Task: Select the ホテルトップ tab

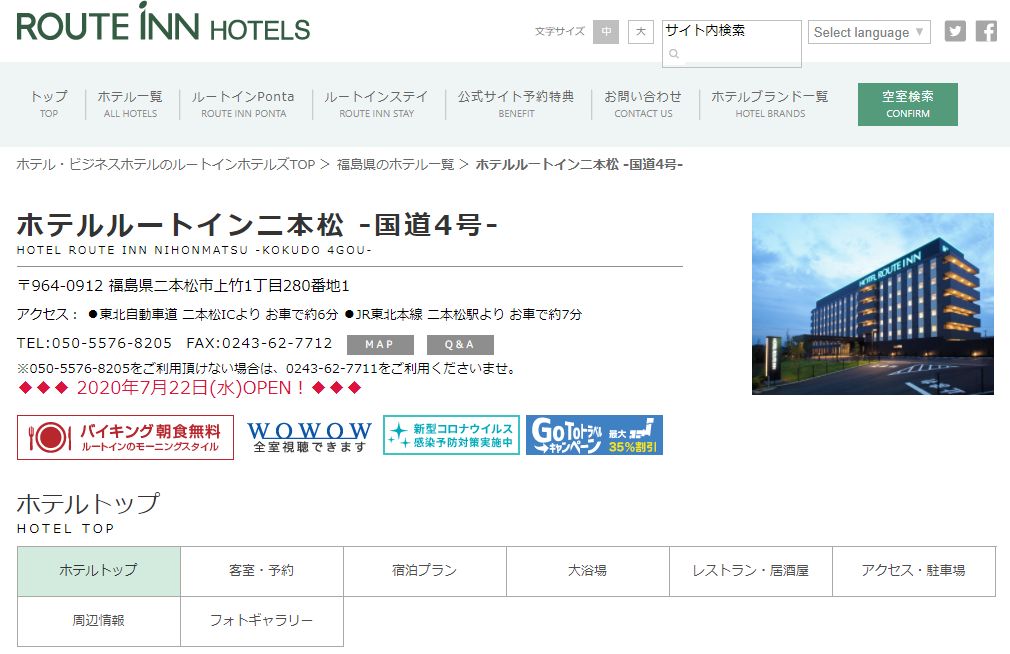Action: point(99,571)
